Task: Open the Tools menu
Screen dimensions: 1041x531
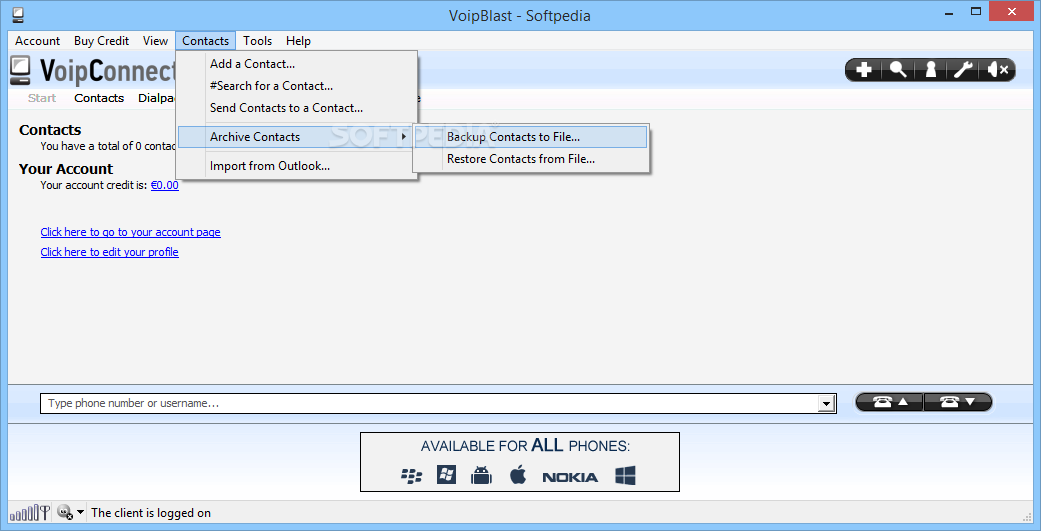Action: (x=258, y=40)
